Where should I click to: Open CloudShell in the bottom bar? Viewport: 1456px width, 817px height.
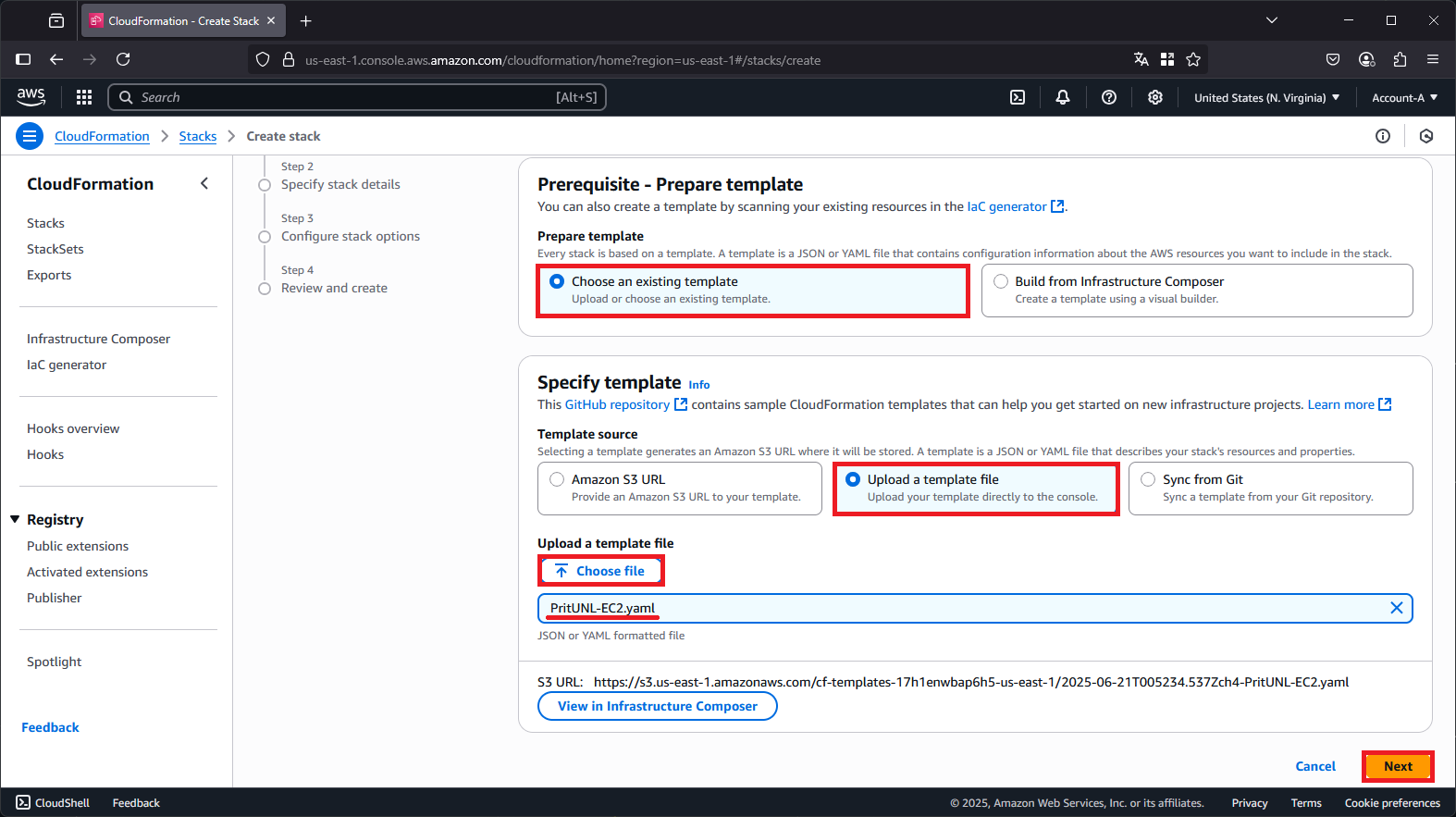[53, 802]
